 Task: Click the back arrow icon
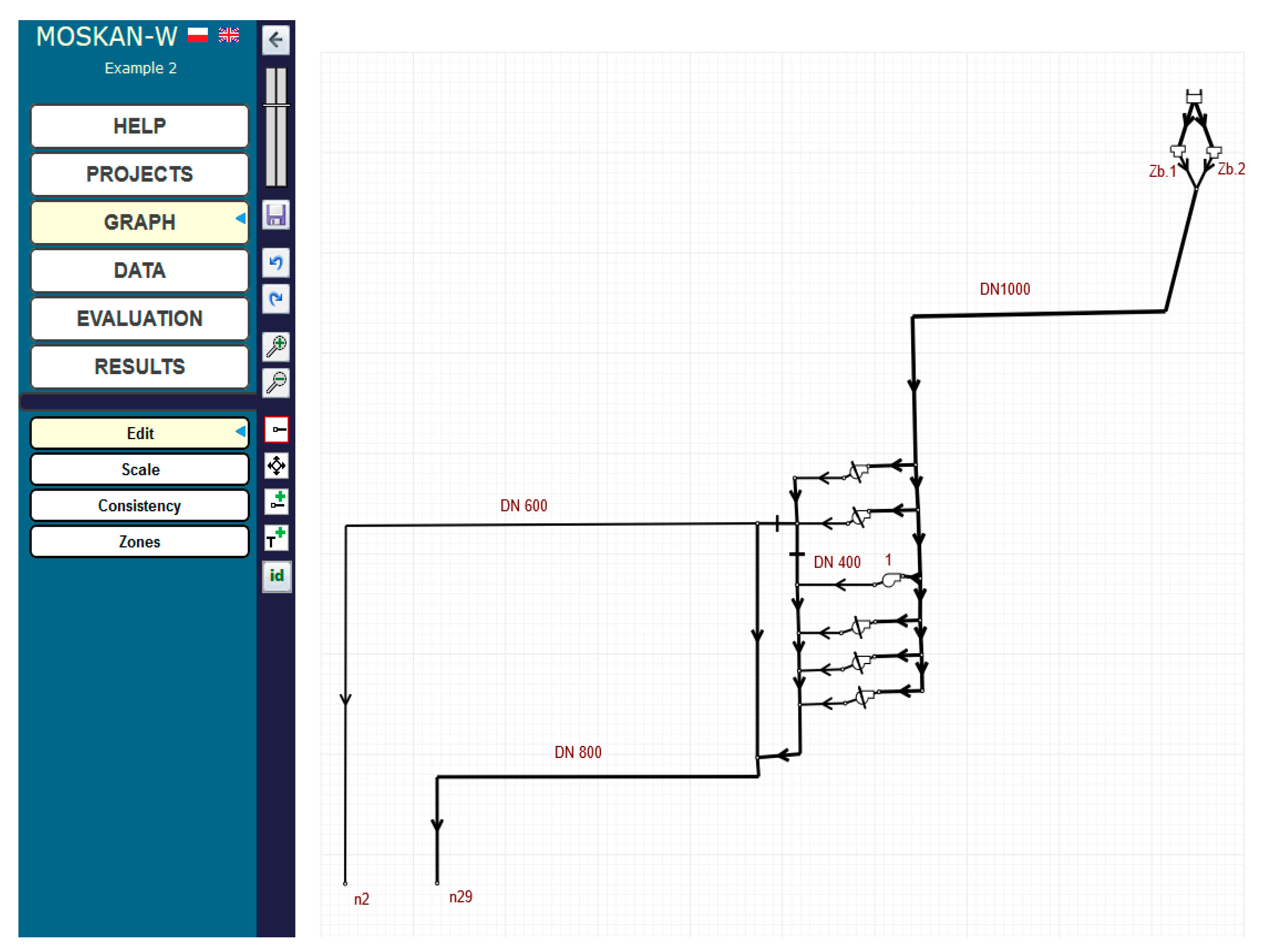(x=276, y=40)
